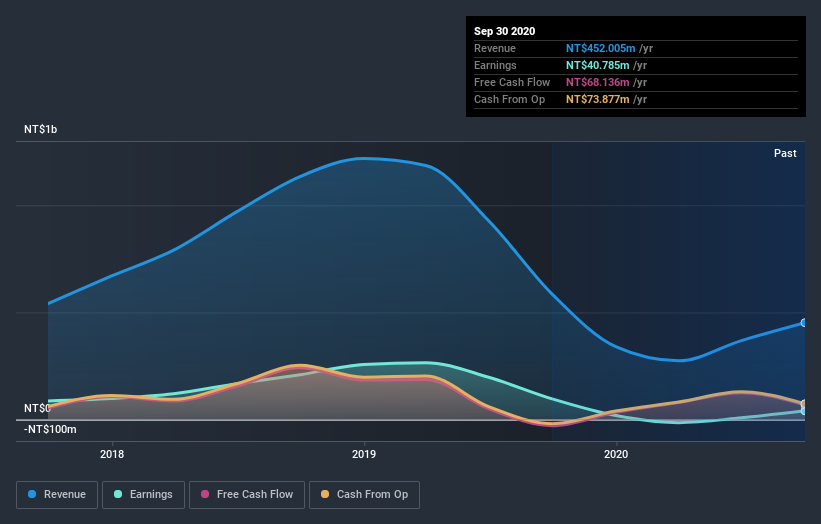This screenshot has height=524, width=821.
Task: Click the 2019 x-axis label
Action: coord(364,454)
